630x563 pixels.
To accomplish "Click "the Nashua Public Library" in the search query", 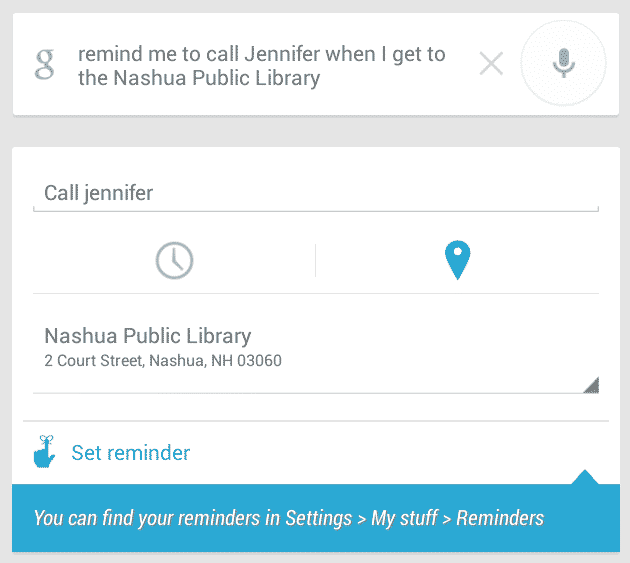I will pos(199,78).
